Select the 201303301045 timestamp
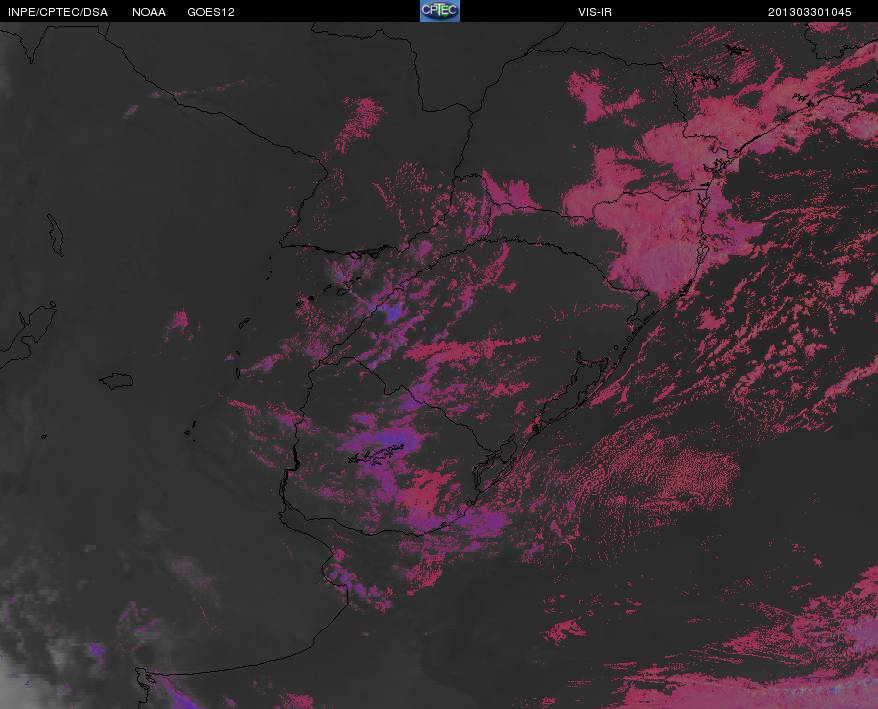This screenshot has height=709, width=878. point(809,12)
